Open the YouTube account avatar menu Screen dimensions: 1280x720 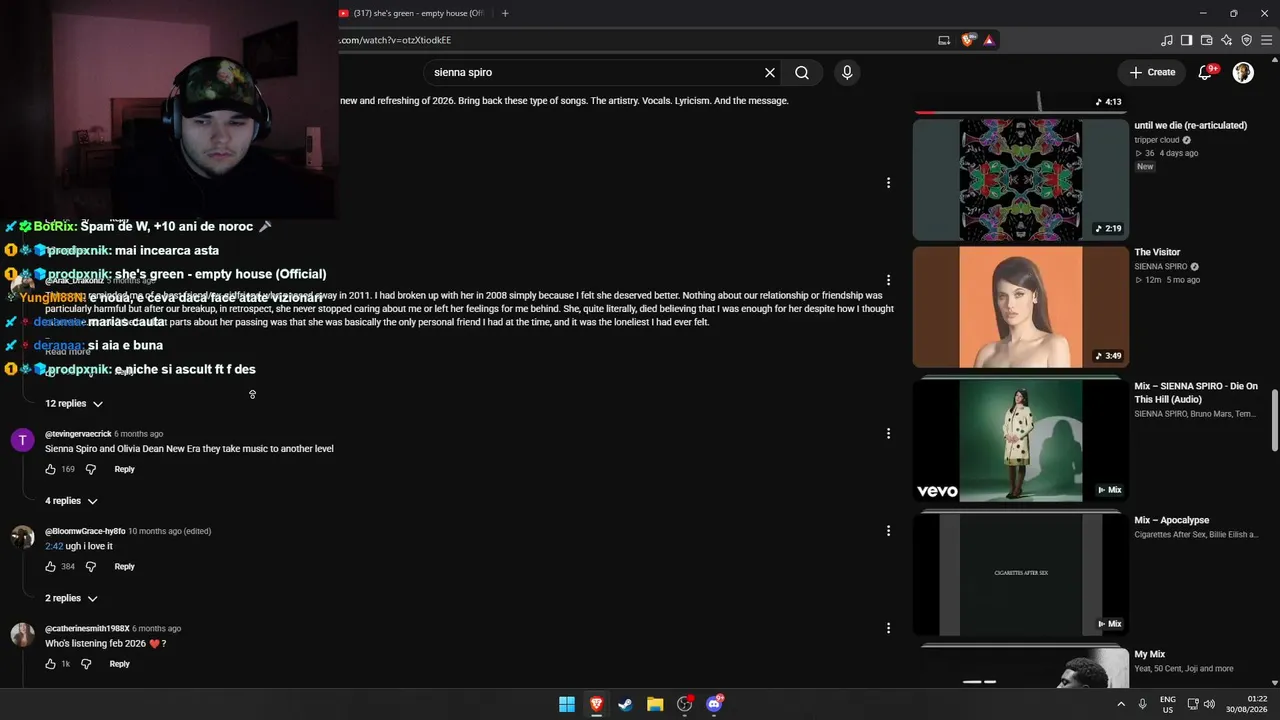point(1243,72)
